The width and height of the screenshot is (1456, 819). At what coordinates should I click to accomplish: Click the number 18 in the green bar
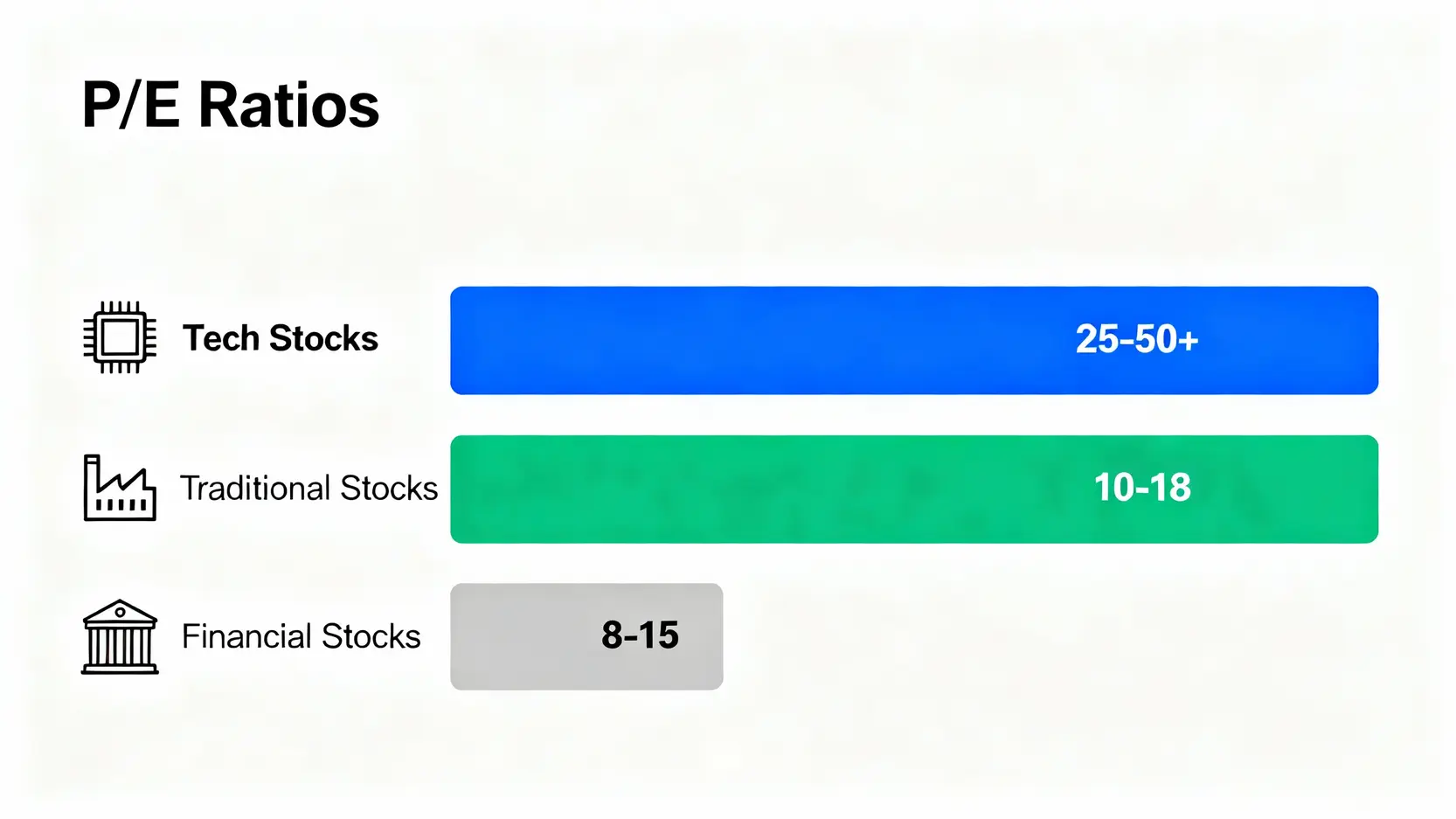pyautogui.click(x=1169, y=488)
